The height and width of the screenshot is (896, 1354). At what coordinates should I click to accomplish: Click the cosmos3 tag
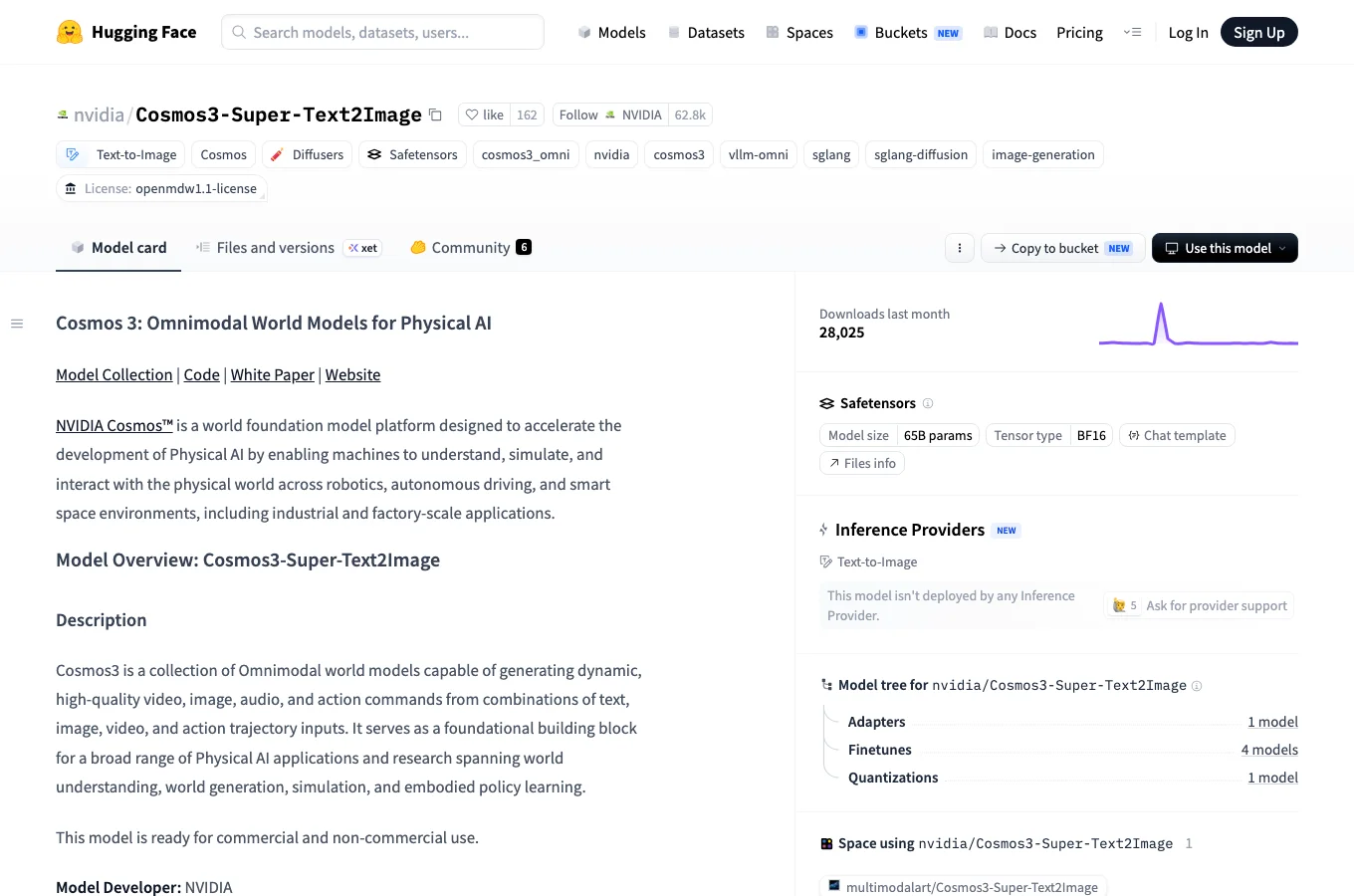pyautogui.click(x=679, y=155)
